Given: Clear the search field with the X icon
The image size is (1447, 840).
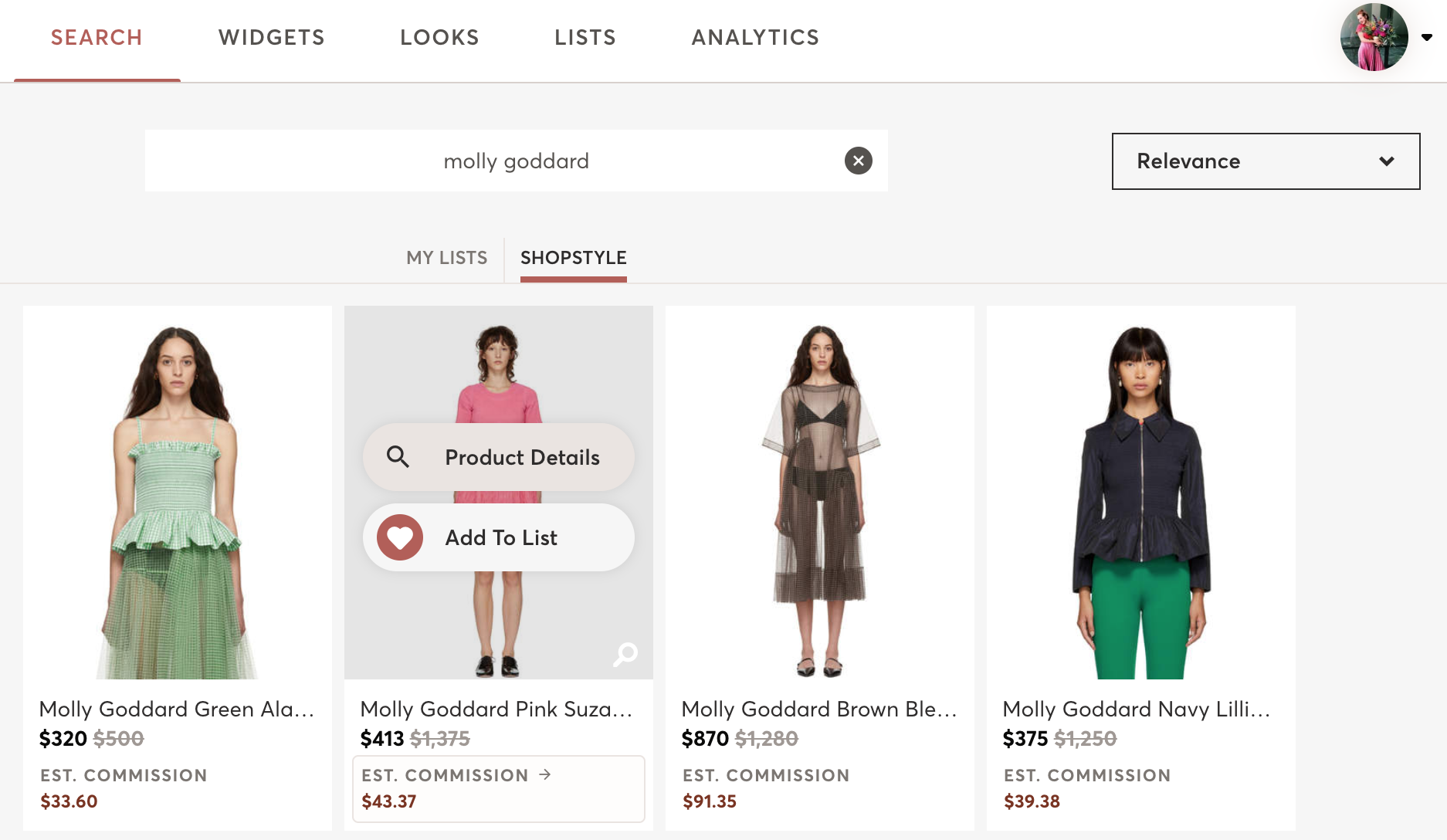Looking at the screenshot, I should 858,161.
